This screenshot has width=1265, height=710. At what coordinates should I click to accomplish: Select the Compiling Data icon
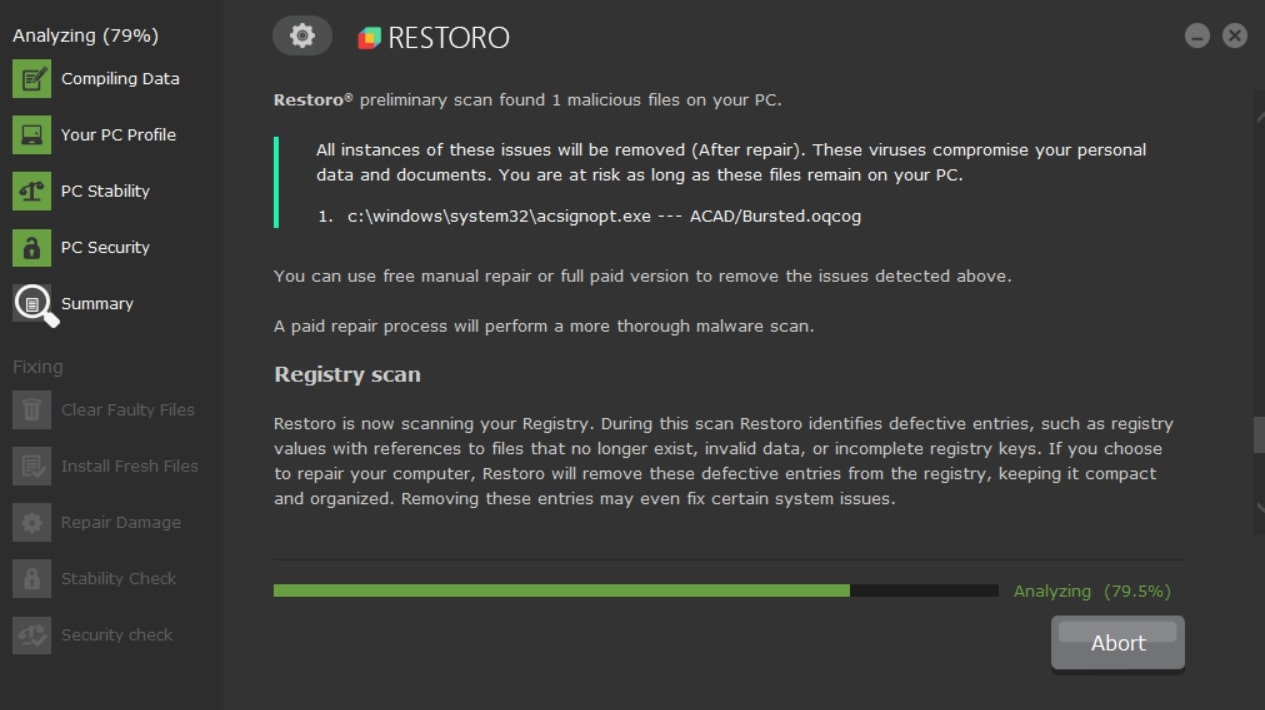(32, 79)
